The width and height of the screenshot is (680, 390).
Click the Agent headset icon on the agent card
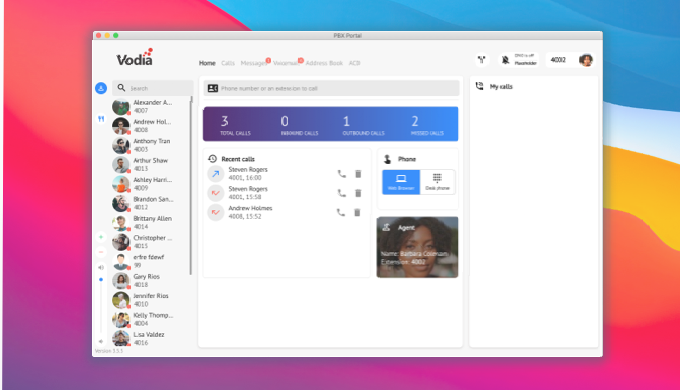pyautogui.click(x=386, y=227)
